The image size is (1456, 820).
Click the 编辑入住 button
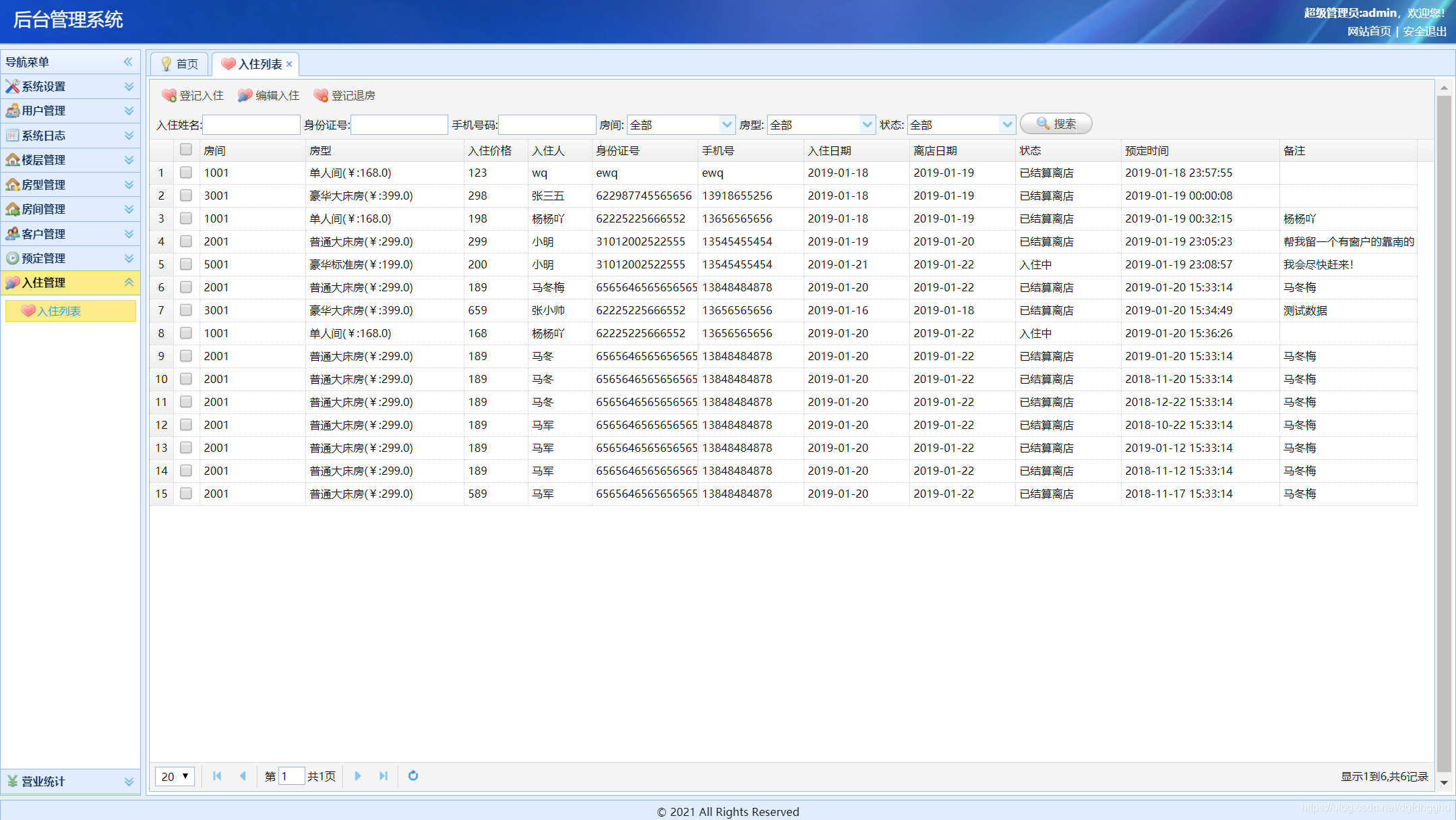point(268,95)
